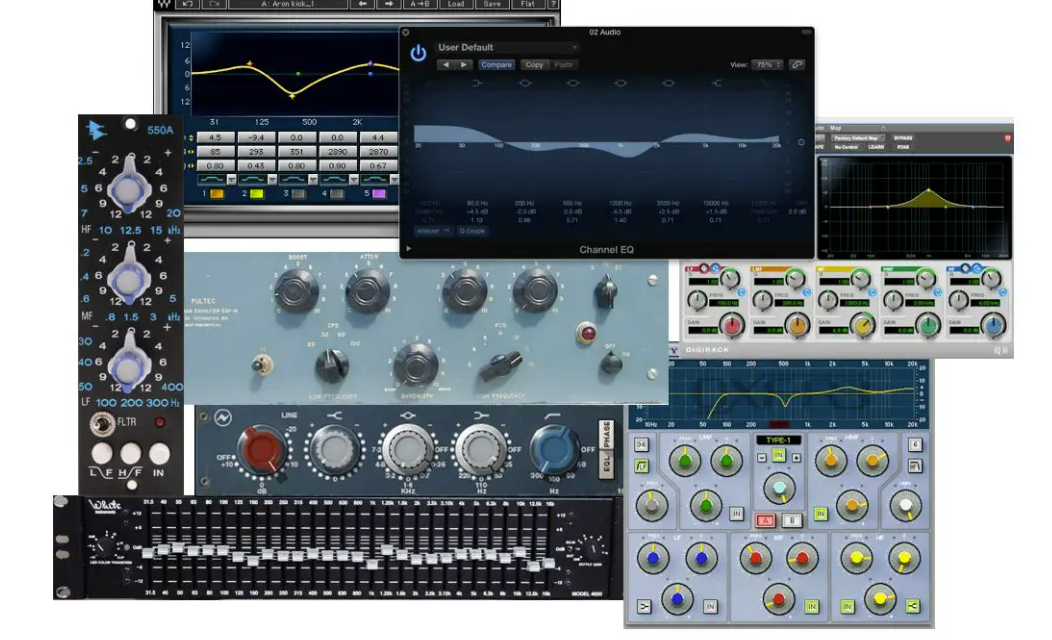The height and width of the screenshot is (640, 1052).
Task: Flip the FLTR toggle switch on the 550A
Action: [x=101, y=423]
